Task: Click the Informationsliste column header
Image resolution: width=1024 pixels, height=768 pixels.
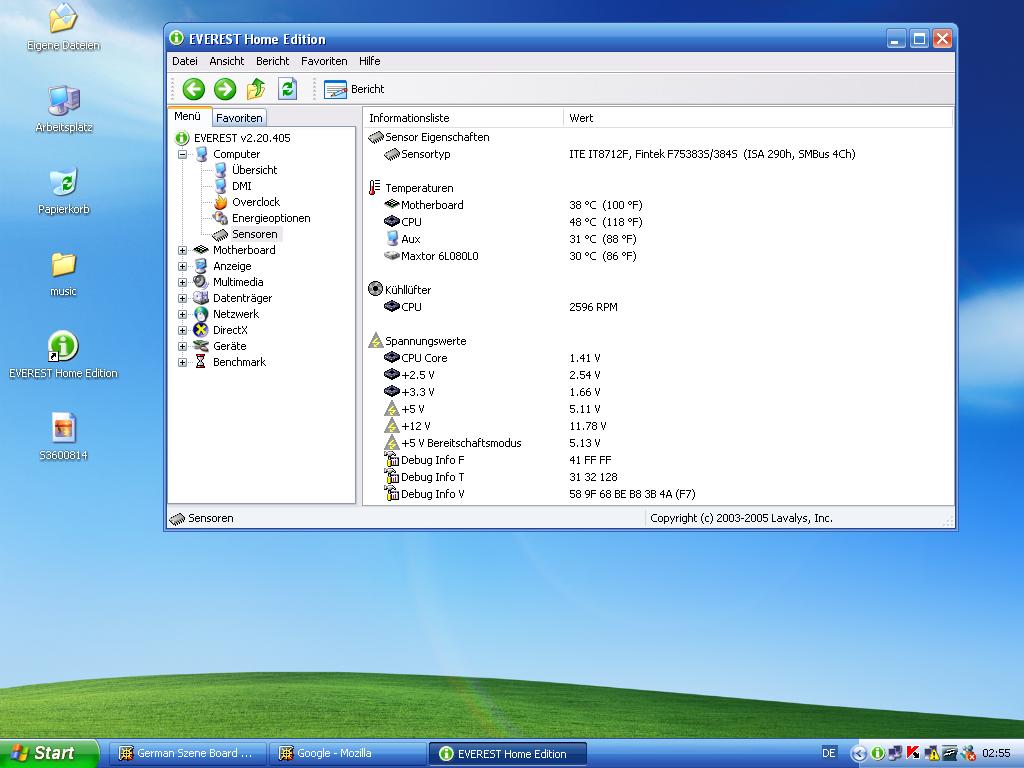Action: (463, 118)
